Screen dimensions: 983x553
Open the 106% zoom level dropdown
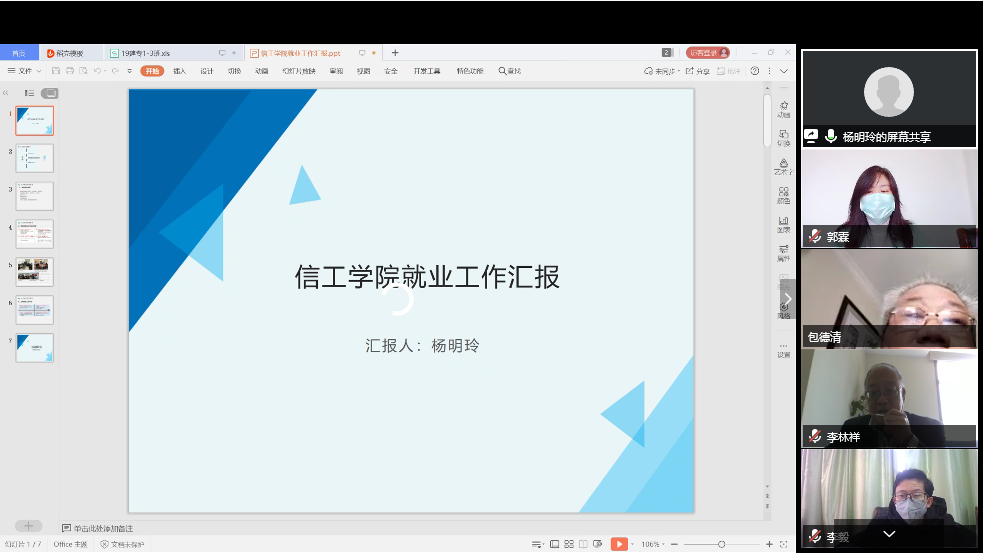coord(653,544)
